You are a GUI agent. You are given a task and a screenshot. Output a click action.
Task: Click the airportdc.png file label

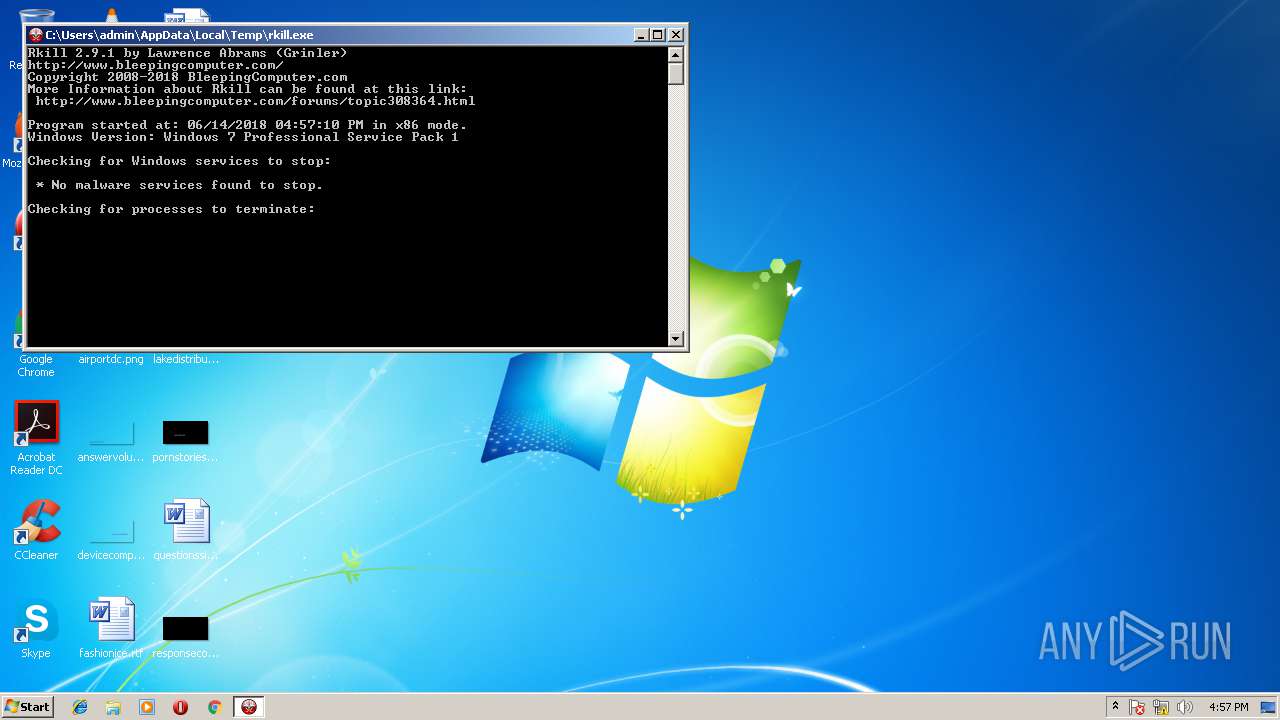(111, 359)
